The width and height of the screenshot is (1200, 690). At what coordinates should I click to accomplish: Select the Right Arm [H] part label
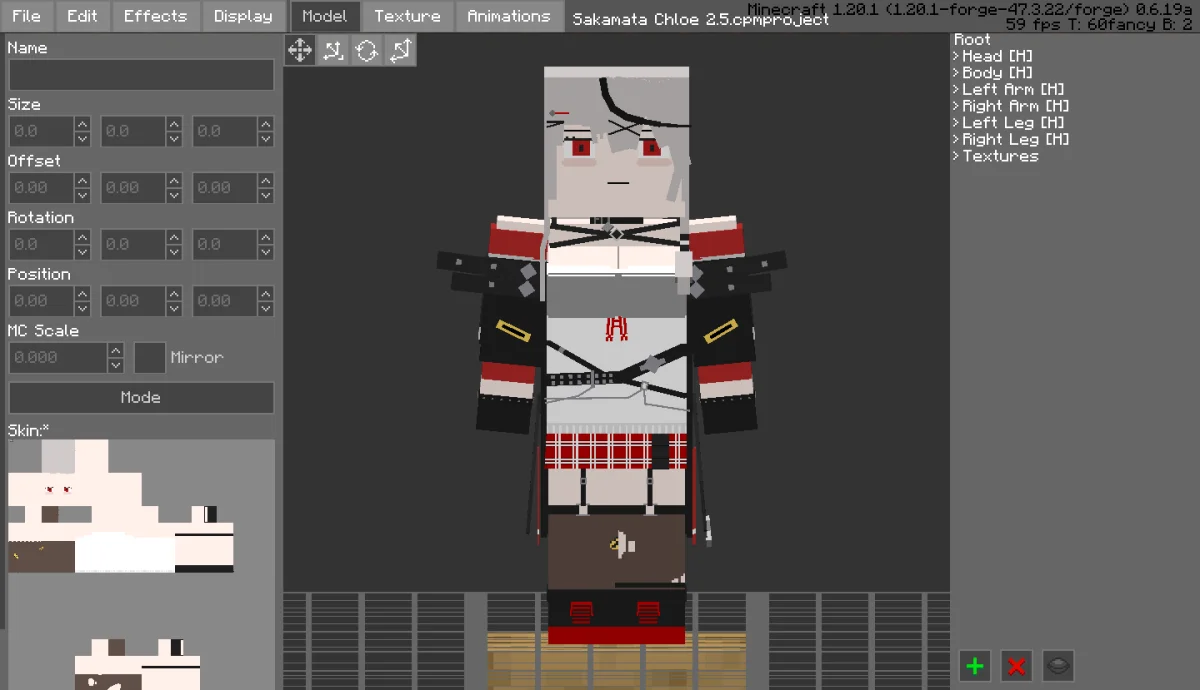pos(1017,106)
